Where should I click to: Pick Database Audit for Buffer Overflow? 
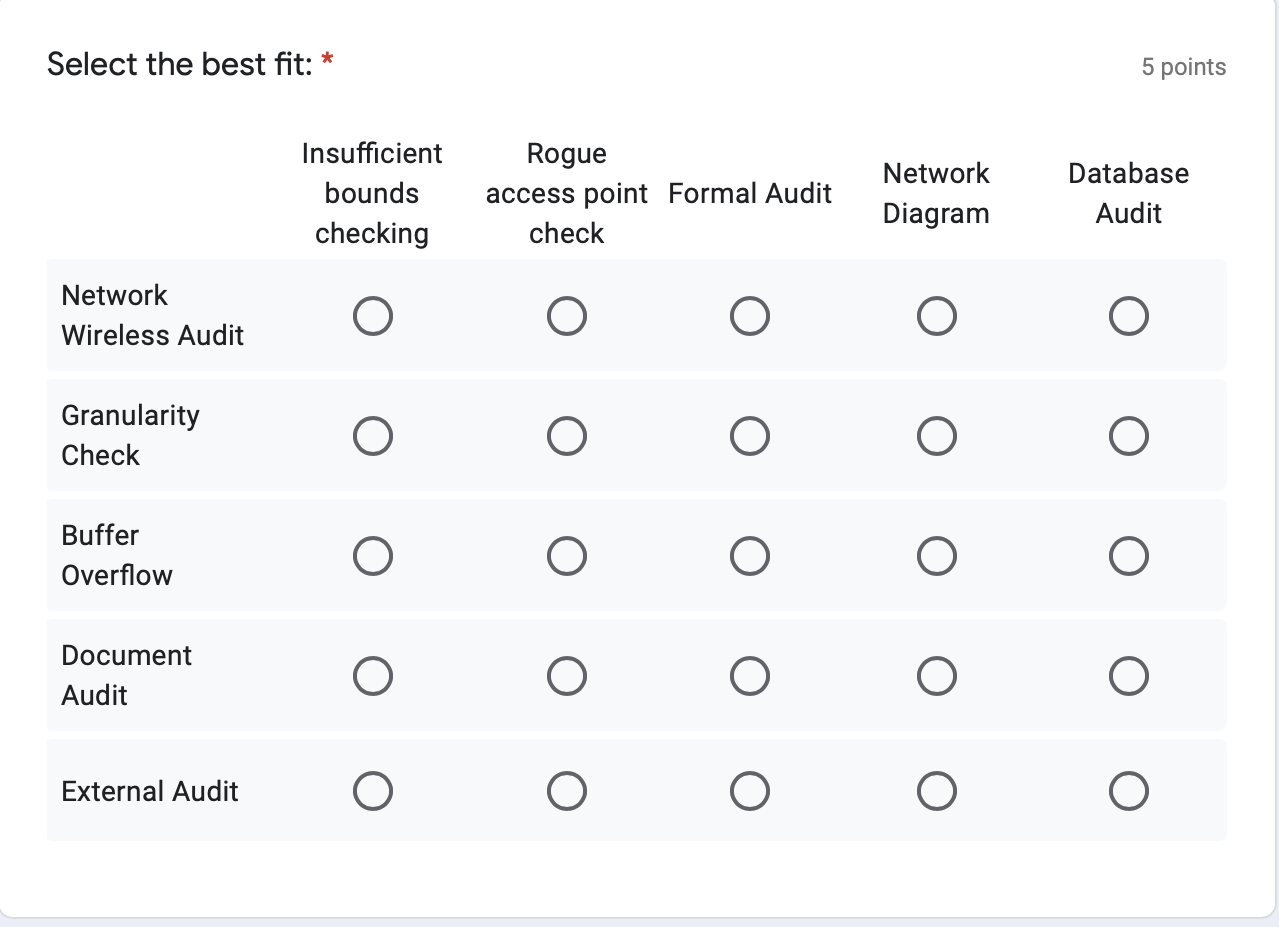[1128, 555]
